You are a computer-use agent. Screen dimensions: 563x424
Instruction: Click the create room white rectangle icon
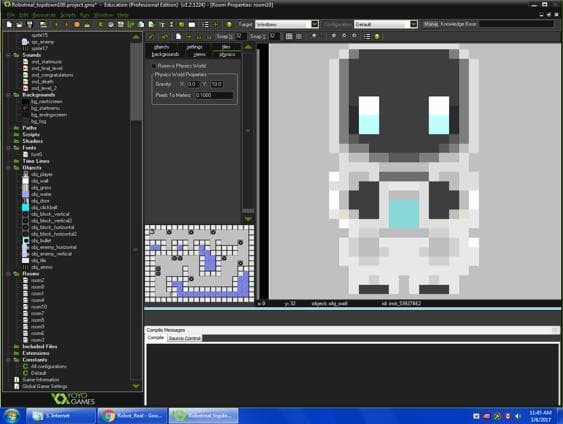pyautogui.click(x=192, y=24)
